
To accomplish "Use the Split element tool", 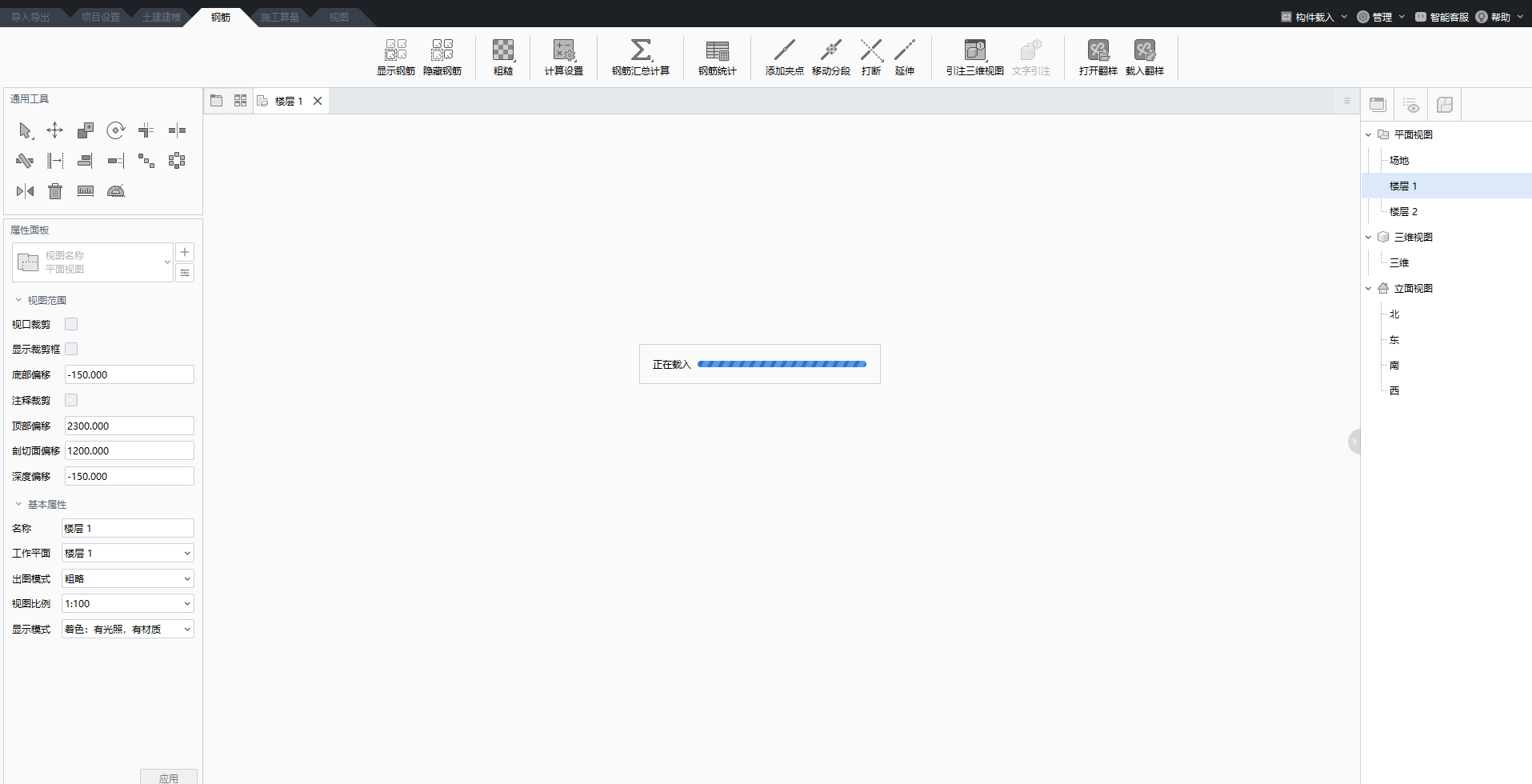I will point(177,130).
